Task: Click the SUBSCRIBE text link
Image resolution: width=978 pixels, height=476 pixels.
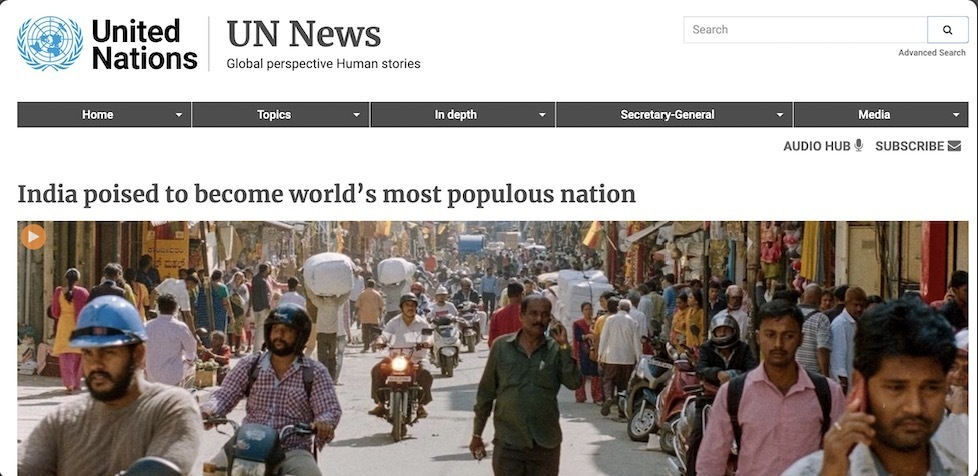Action: click(x=909, y=146)
